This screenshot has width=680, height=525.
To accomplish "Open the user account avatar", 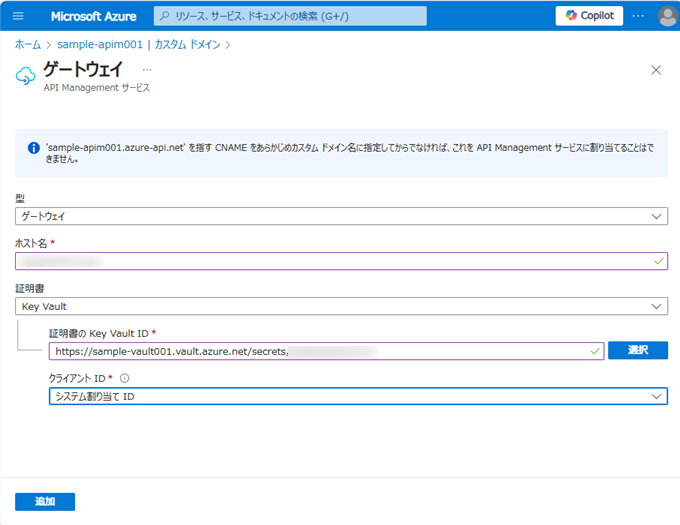I will point(667,16).
